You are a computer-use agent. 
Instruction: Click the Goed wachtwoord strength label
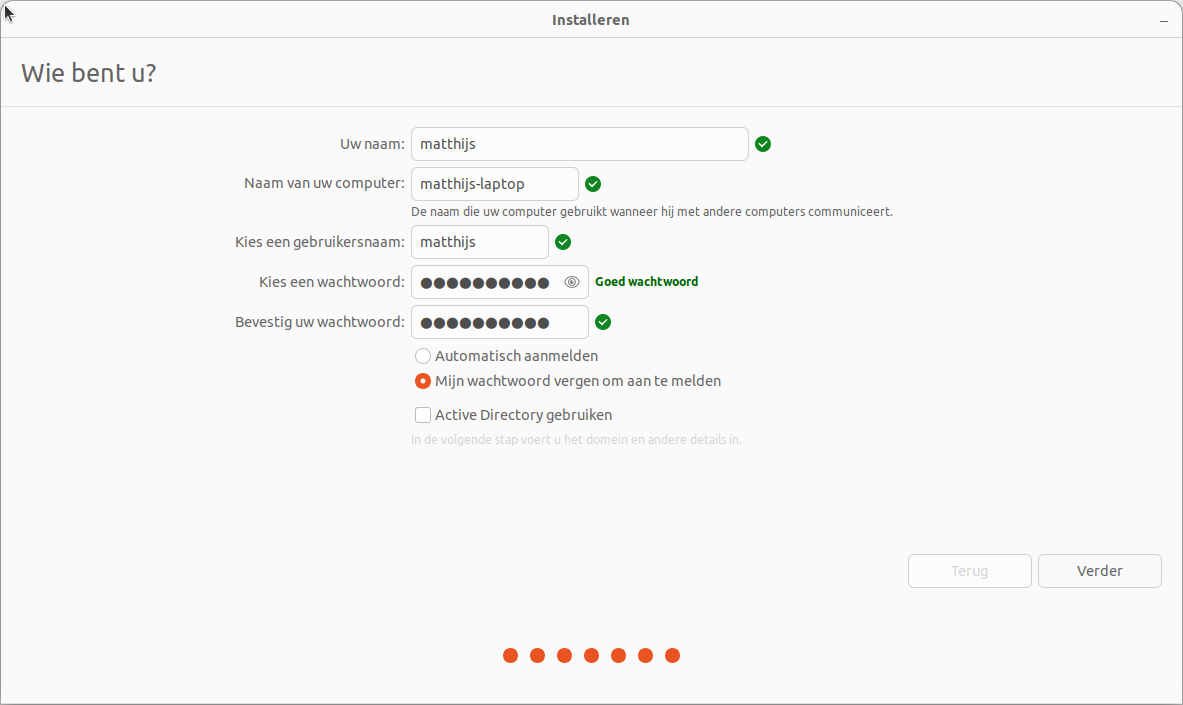pos(646,282)
